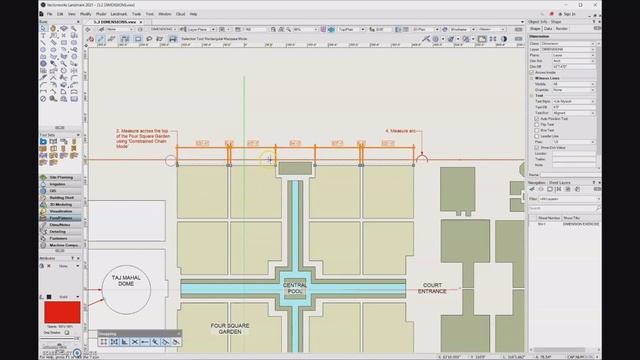The height and width of the screenshot is (360, 640).
Task: Click the red fill color swatch in Attributes
Action: [62, 312]
